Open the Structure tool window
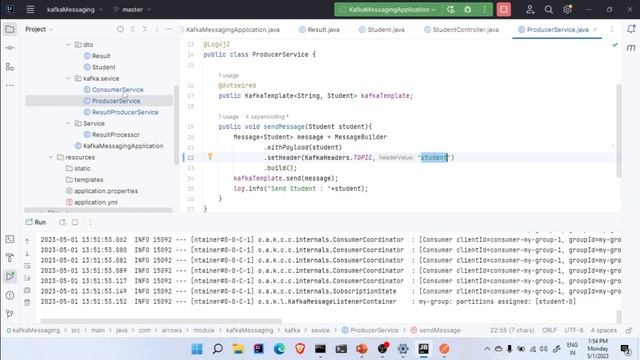 pos(10,67)
